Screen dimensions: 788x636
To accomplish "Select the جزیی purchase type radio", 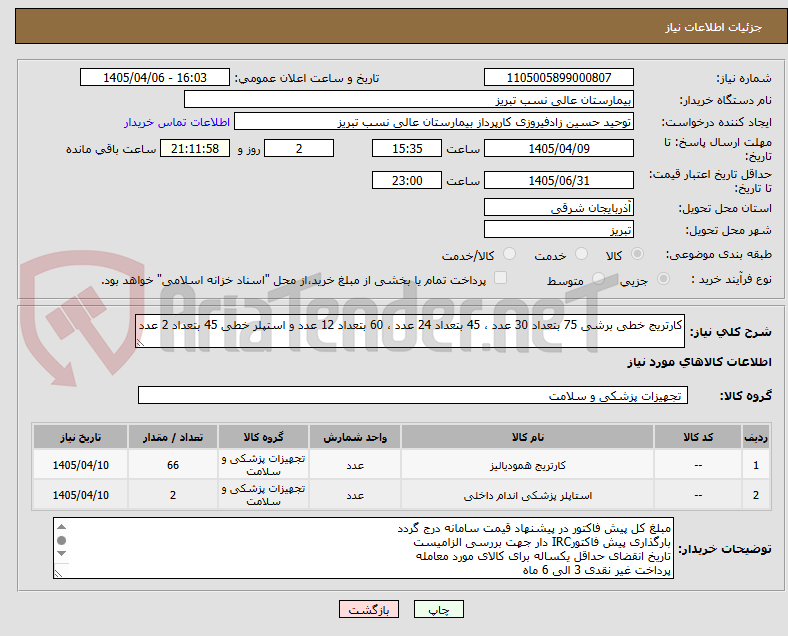I will (x=663, y=279).
